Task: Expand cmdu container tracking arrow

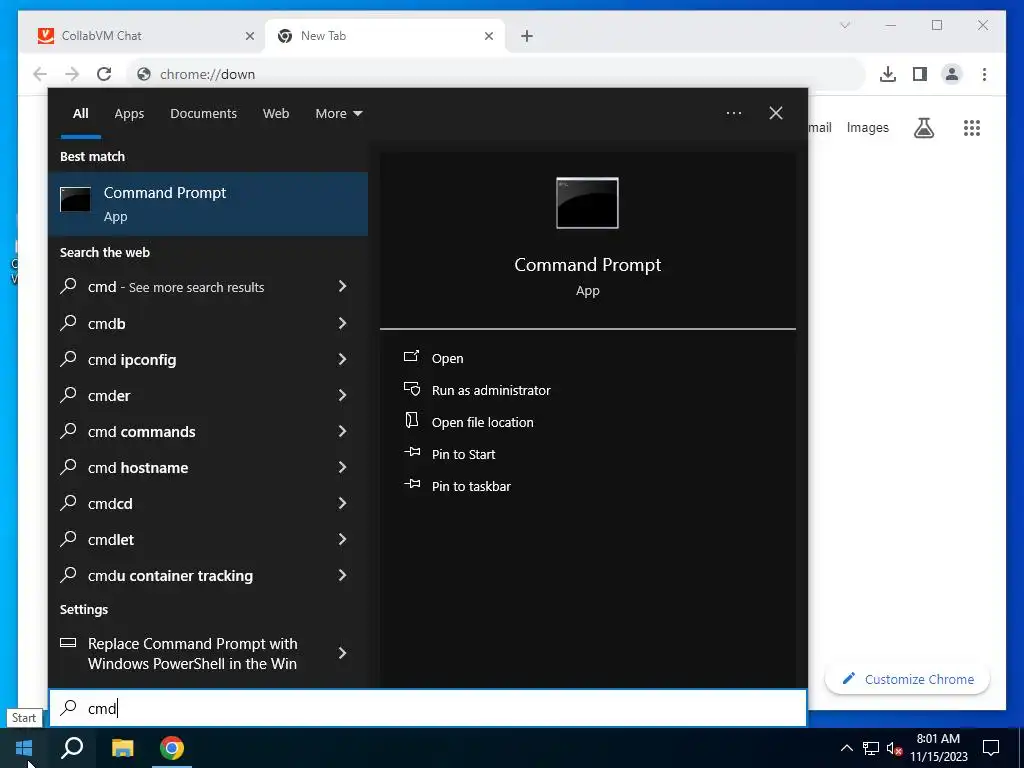Action: (342, 575)
